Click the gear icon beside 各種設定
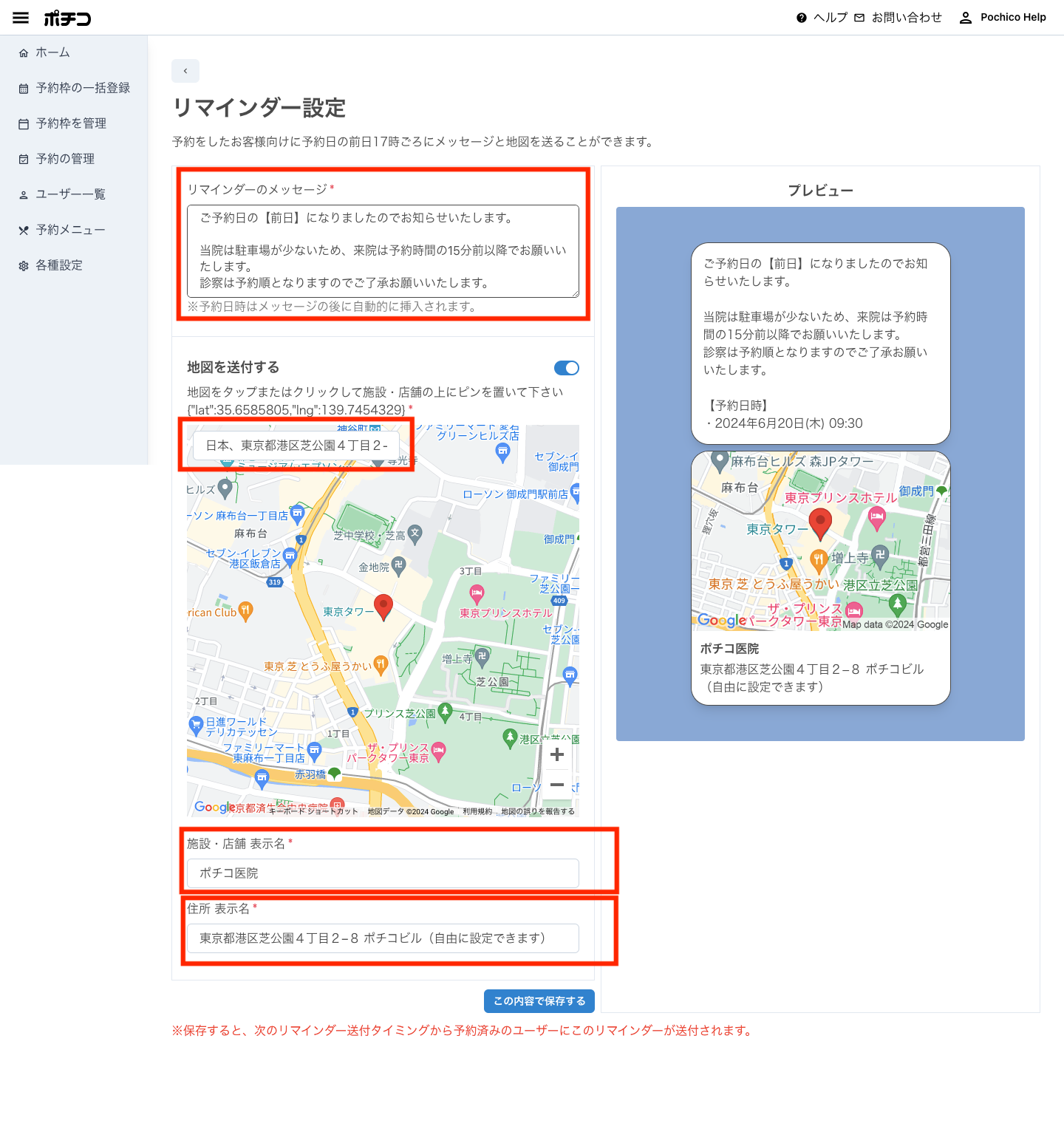Screen dimensions: 1064x1146 click(24, 266)
